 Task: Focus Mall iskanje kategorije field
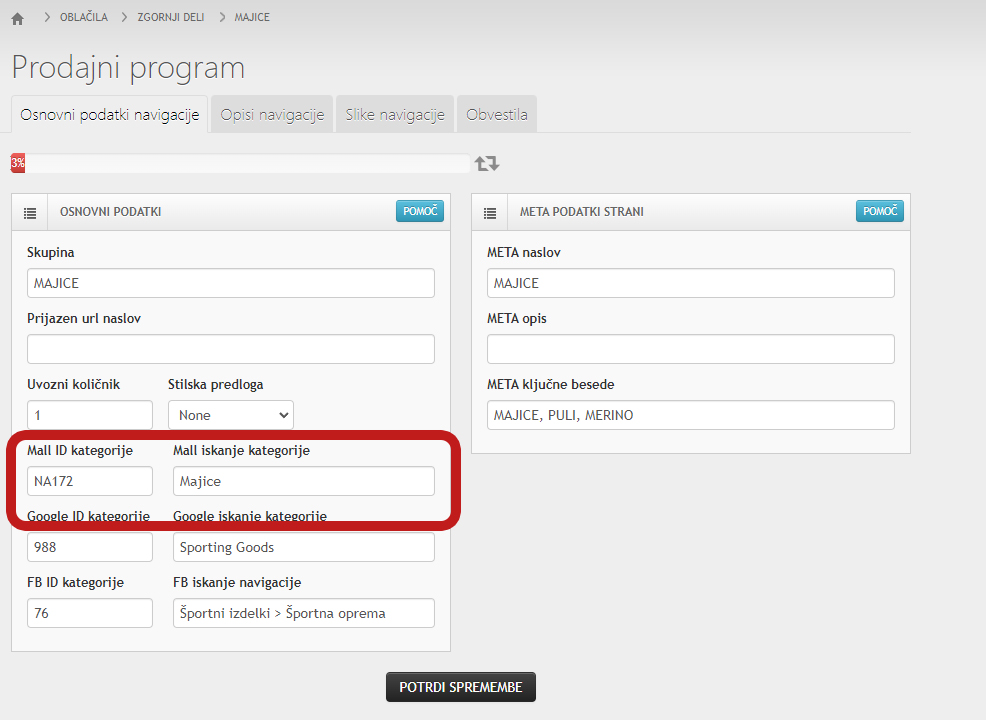(x=304, y=481)
